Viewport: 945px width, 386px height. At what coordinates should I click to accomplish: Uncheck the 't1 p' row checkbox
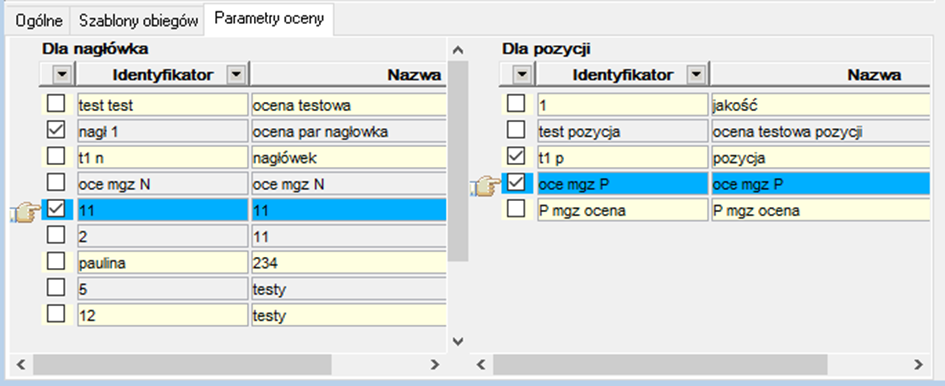click(516, 157)
